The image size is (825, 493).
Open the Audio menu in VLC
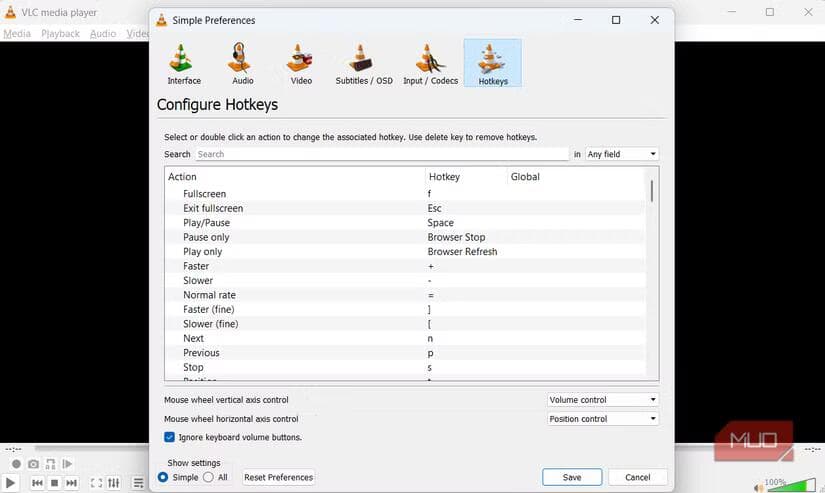[x=103, y=34]
